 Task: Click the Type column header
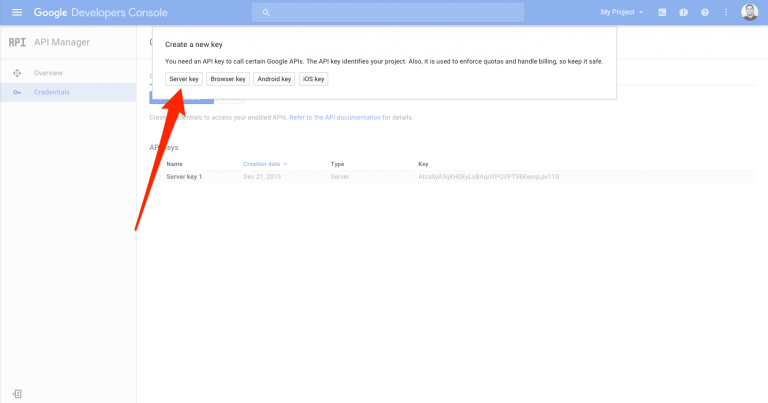337,164
